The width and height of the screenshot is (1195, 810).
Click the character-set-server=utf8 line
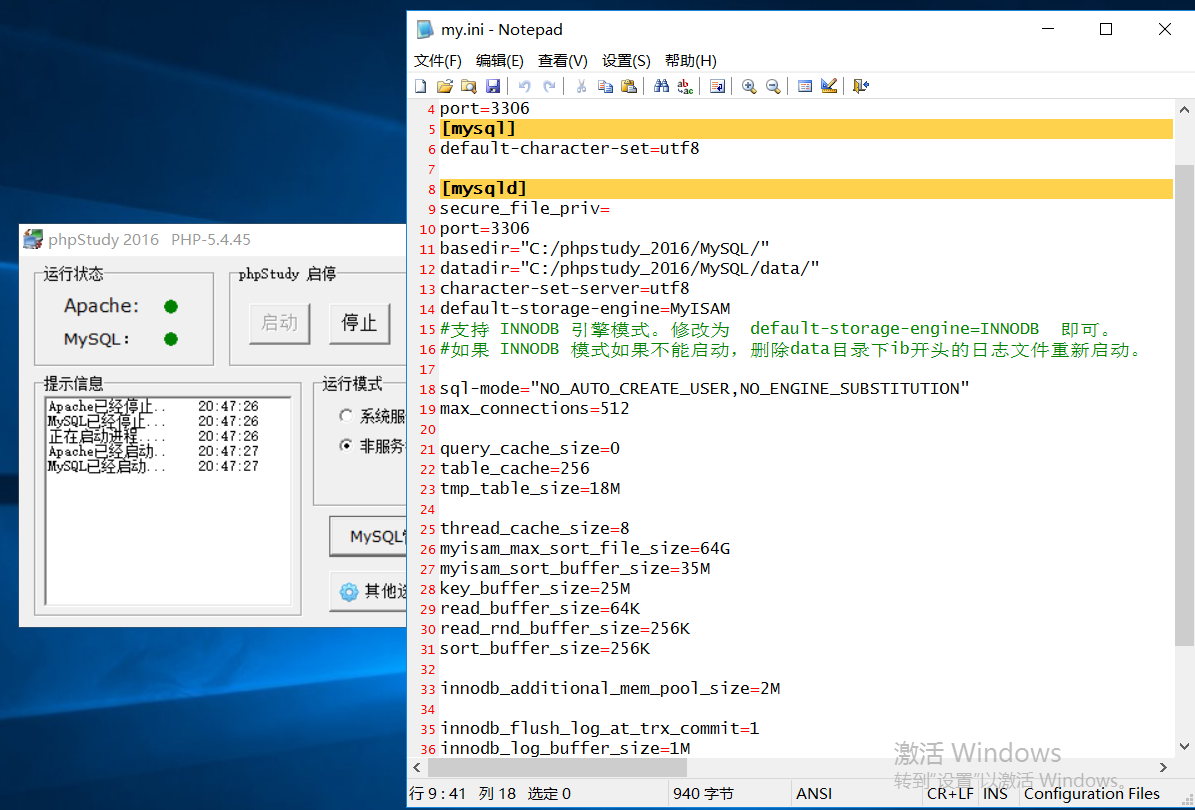(x=564, y=289)
